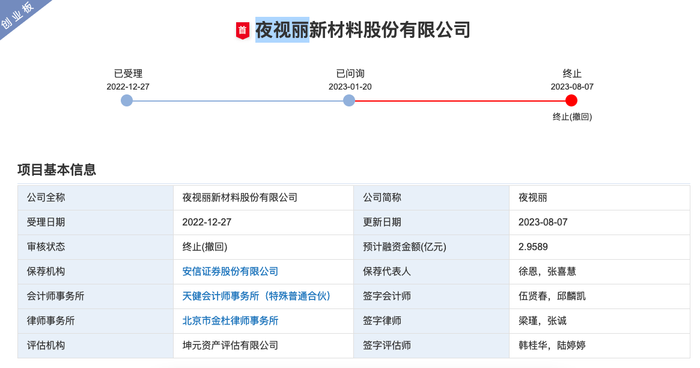
Task: Click the 夜视丽新材料股份有限公司 table cell
Action: (263, 198)
